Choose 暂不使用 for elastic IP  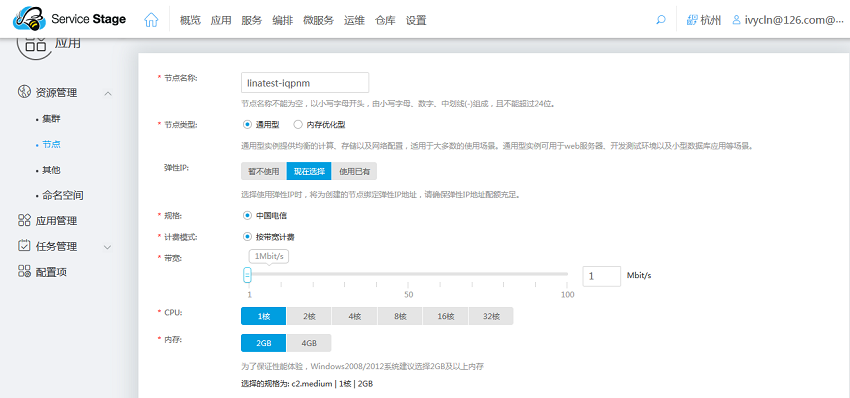pyautogui.click(x=263, y=171)
